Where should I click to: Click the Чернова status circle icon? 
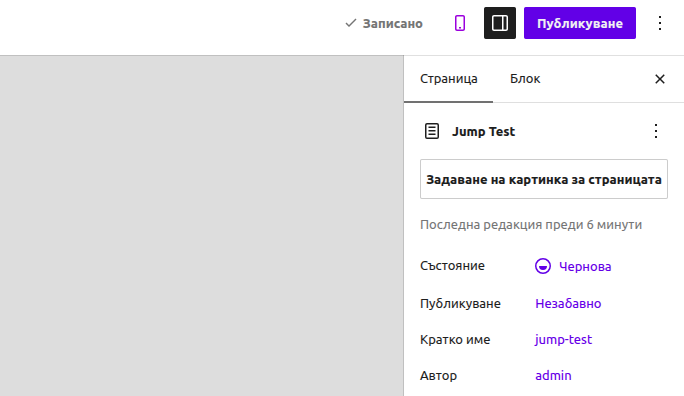click(543, 266)
